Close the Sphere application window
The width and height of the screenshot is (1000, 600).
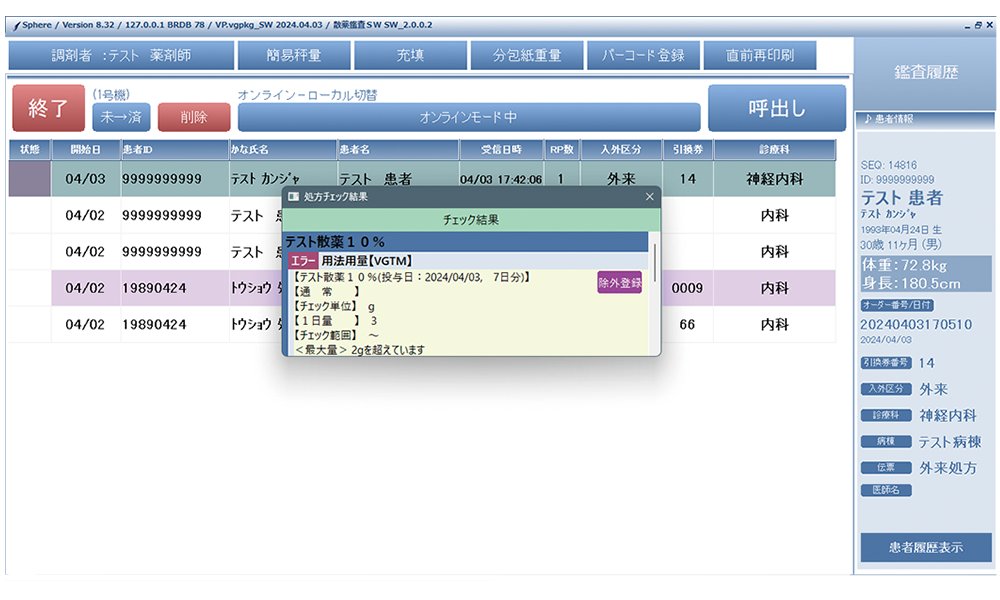coord(990,25)
